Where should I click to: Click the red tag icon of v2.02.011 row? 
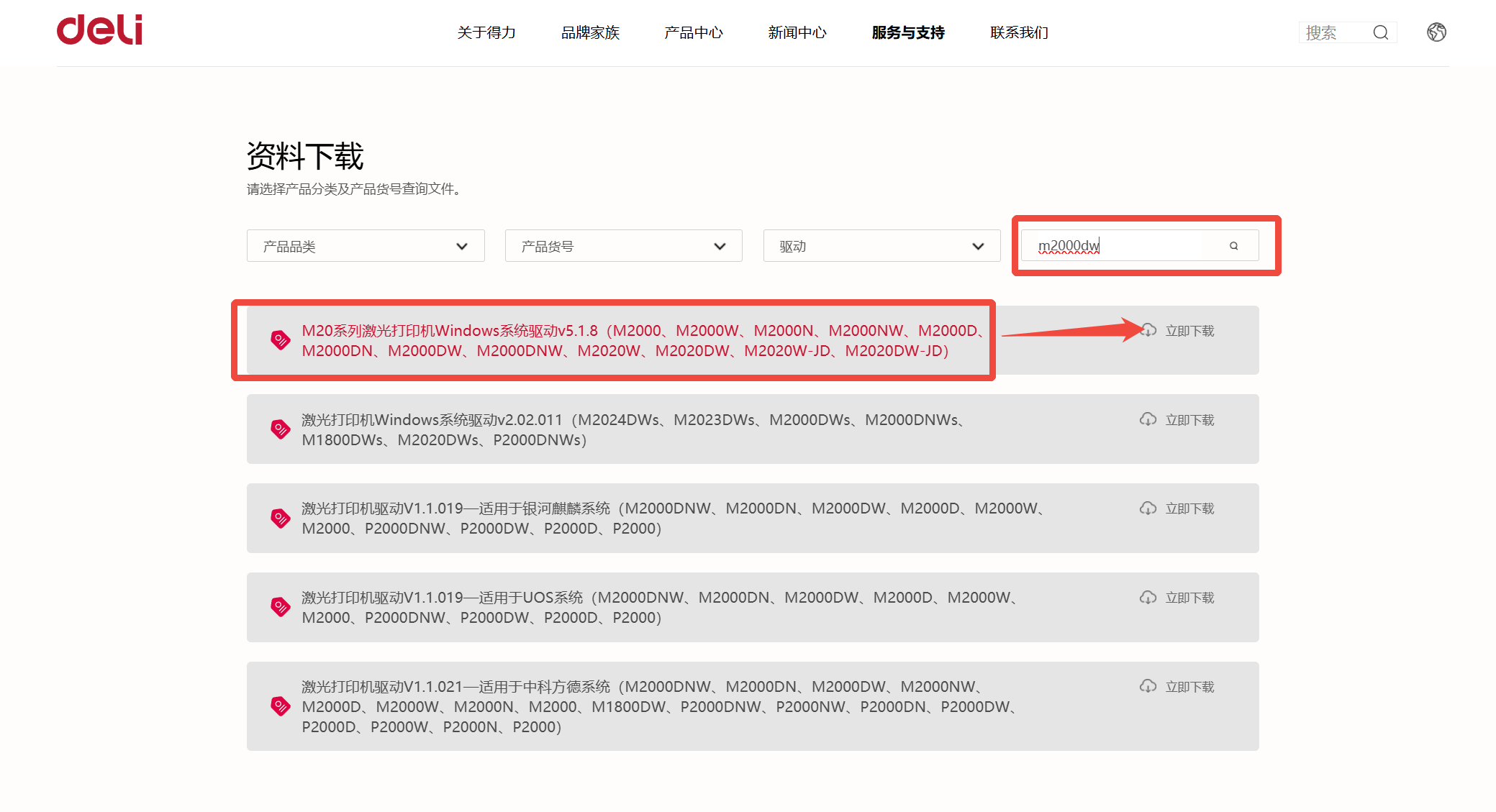[280, 429]
